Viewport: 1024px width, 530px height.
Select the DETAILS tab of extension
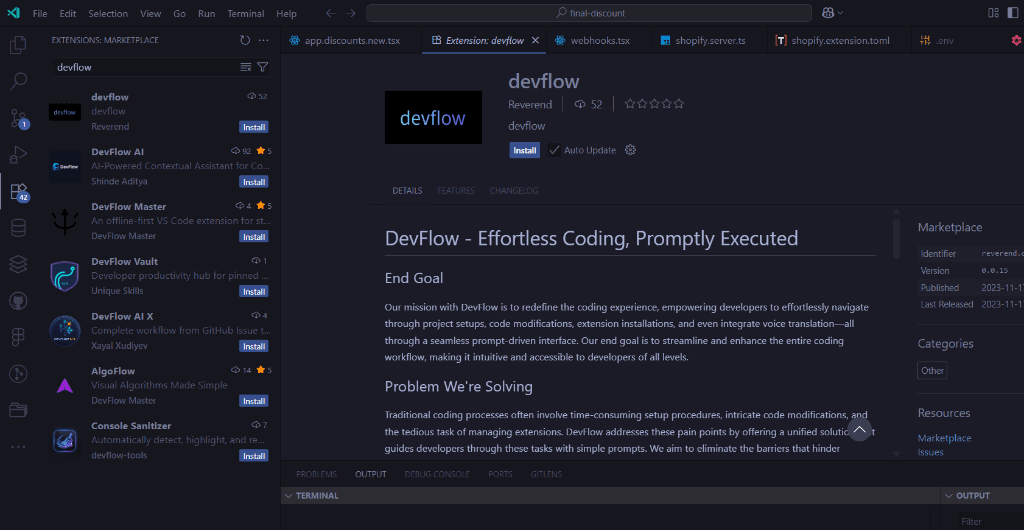click(408, 191)
